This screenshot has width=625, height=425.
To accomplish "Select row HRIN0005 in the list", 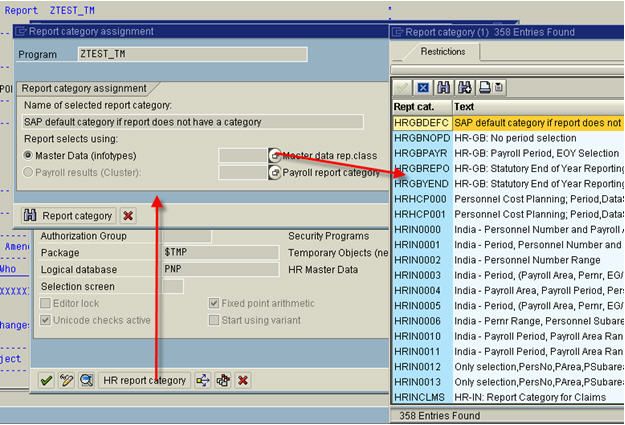I will pos(508,306).
